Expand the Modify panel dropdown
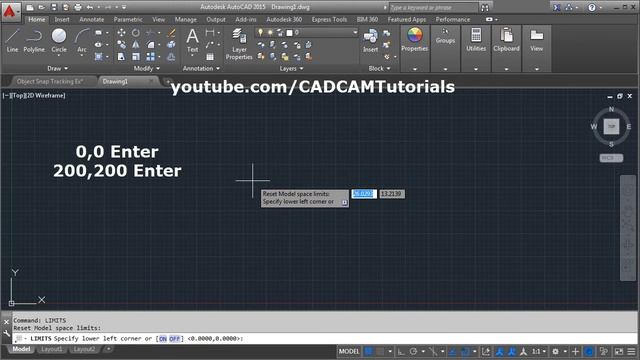This screenshot has width=640, height=360. 147,69
